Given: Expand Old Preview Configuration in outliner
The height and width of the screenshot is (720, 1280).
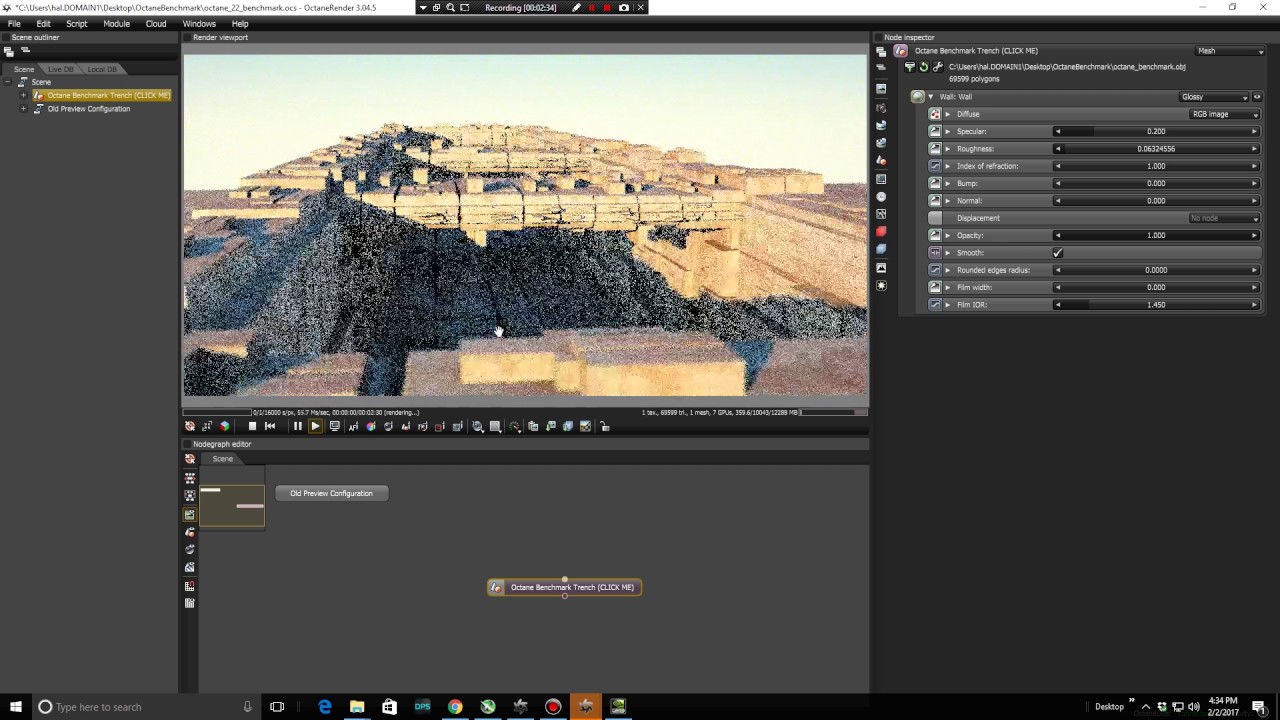Looking at the screenshot, I should click(23, 109).
